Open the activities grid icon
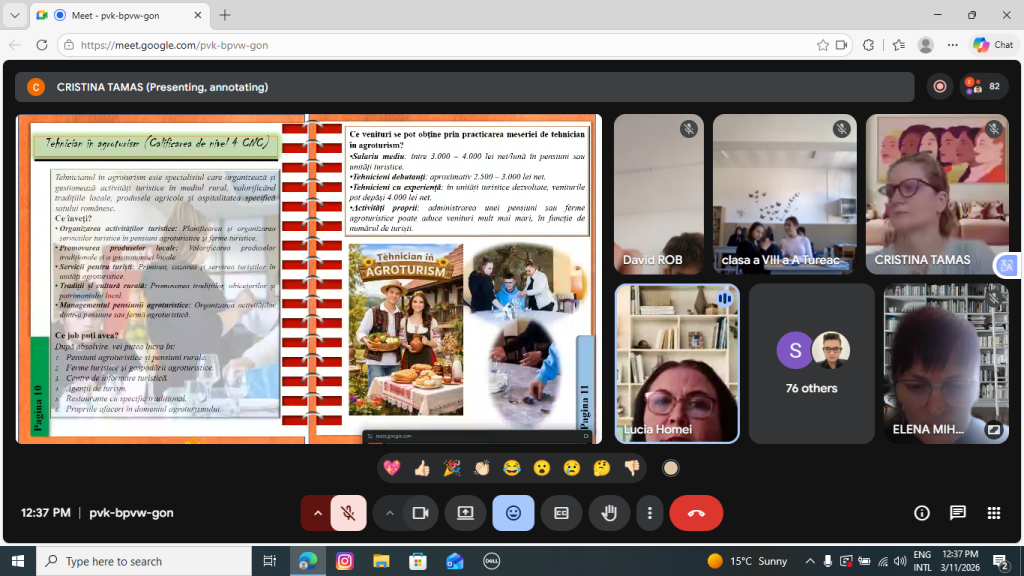This screenshot has width=1024, height=576. click(x=993, y=513)
